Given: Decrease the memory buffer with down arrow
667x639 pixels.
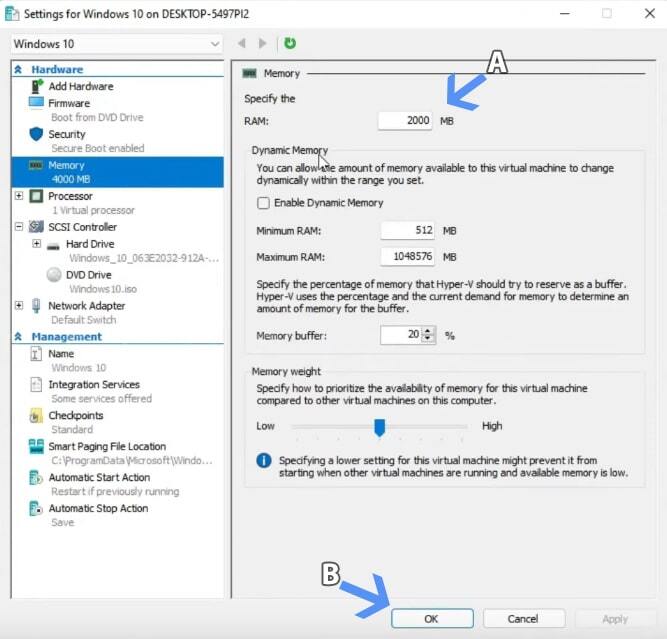Looking at the screenshot, I should (x=428, y=339).
